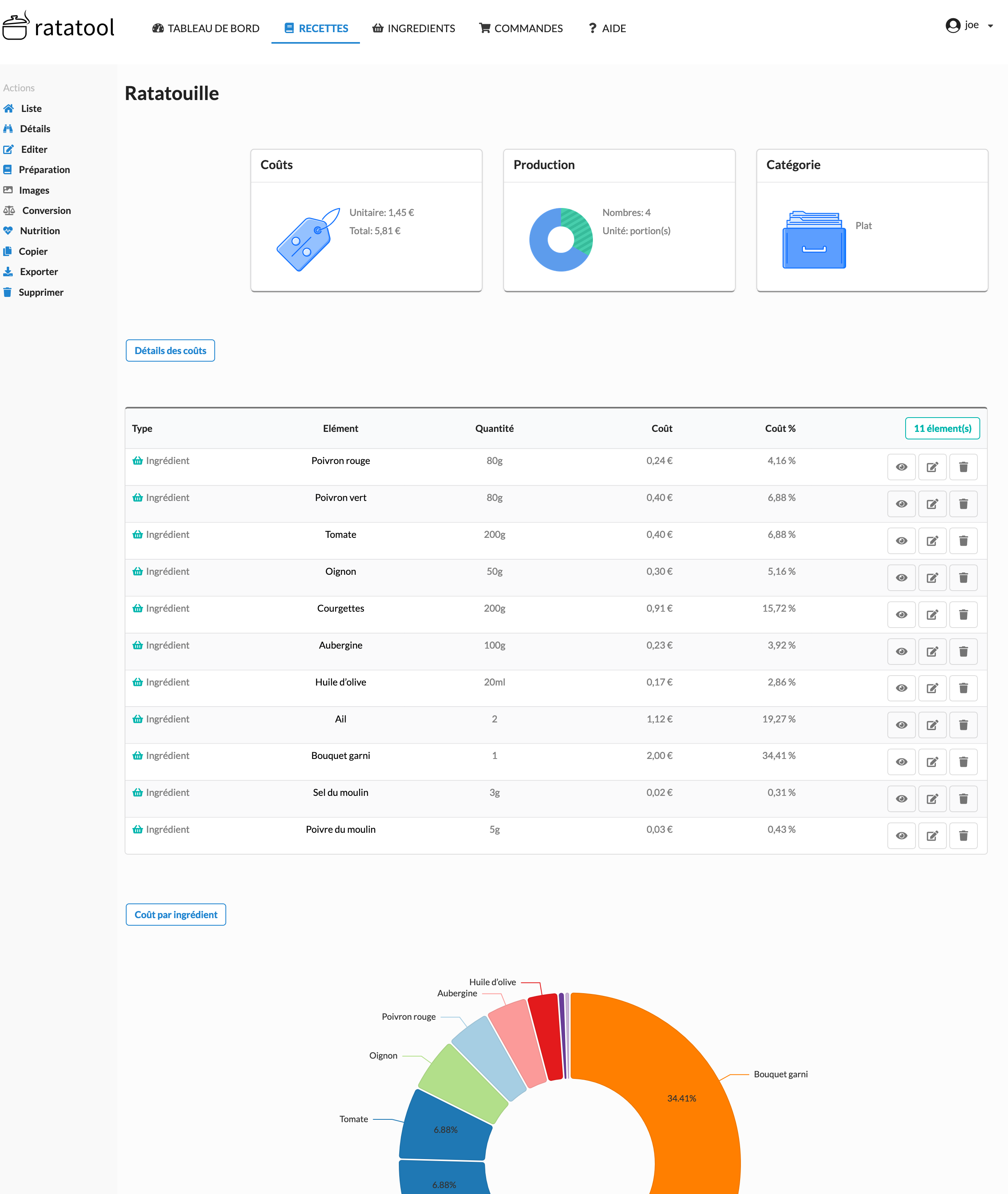1008x1194 pixels.
Task: Edit the Aubergine row
Action: 932,652
